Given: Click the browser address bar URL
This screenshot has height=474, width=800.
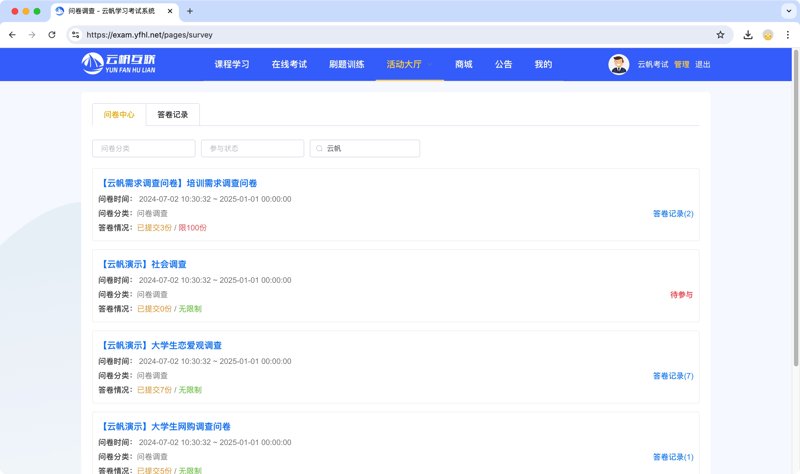Looking at the screenshot, I should coord(149,35).
